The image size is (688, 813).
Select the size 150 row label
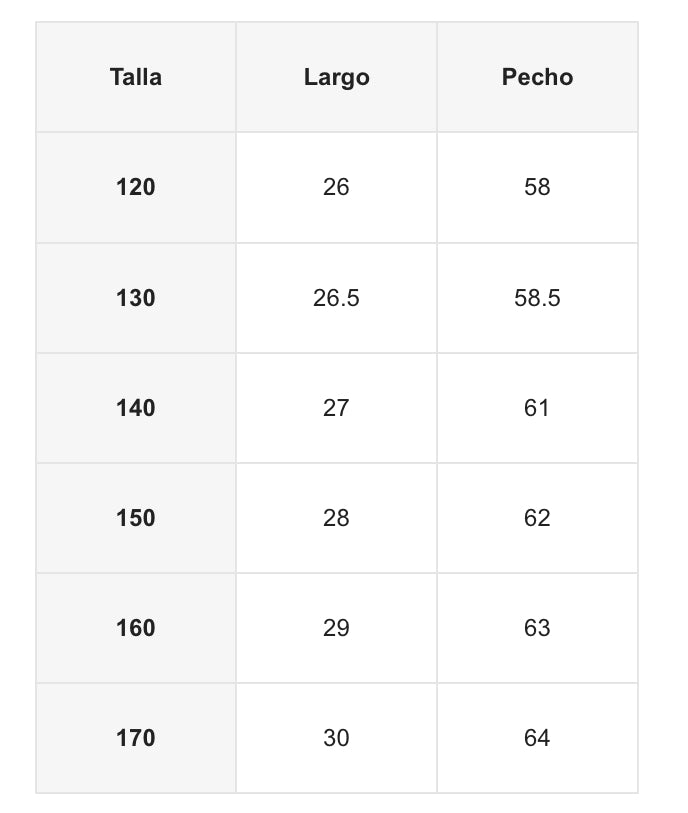click(136, 518)
